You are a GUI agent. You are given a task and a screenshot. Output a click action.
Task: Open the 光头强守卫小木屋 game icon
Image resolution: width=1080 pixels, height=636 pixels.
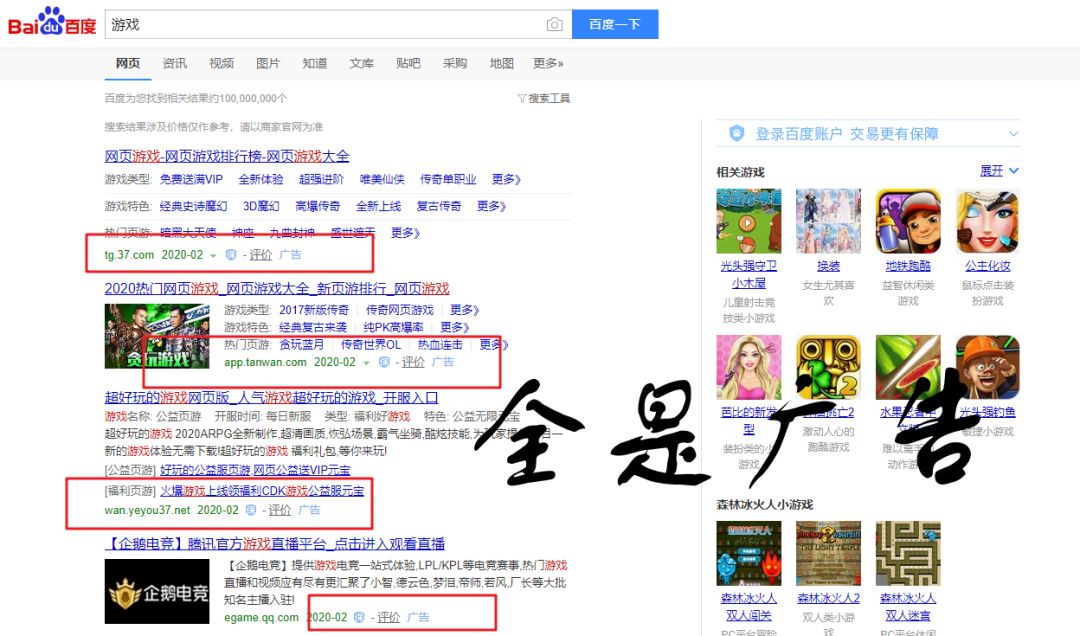(x=748, y=219)
